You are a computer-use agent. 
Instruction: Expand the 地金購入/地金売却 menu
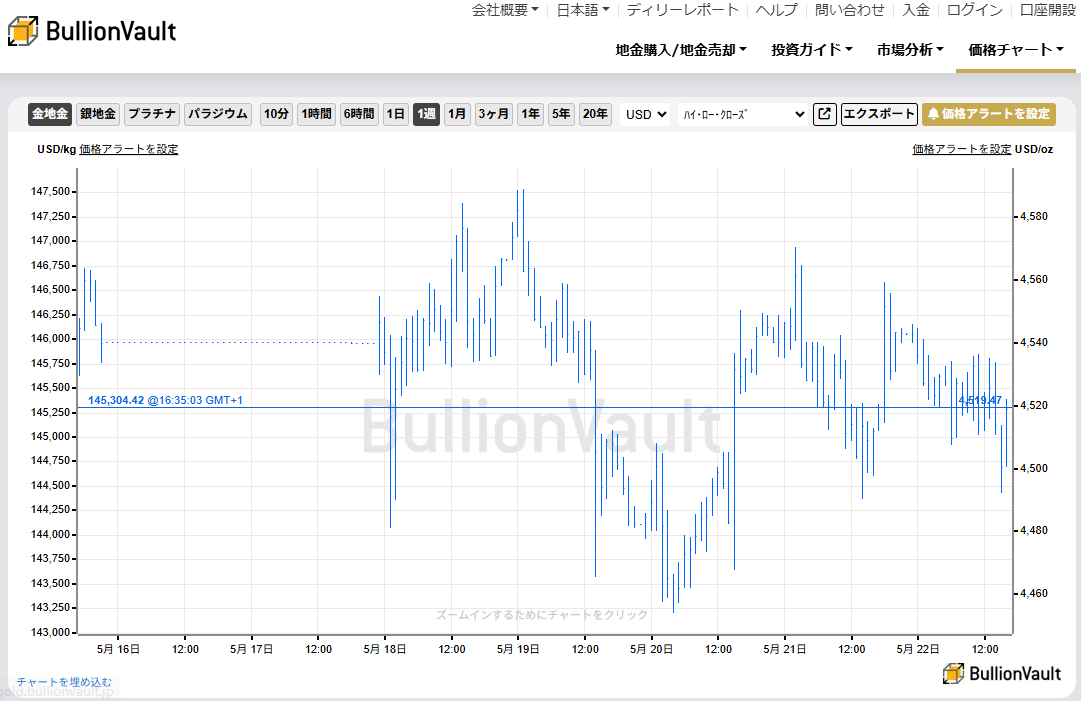tap(681, 50)
